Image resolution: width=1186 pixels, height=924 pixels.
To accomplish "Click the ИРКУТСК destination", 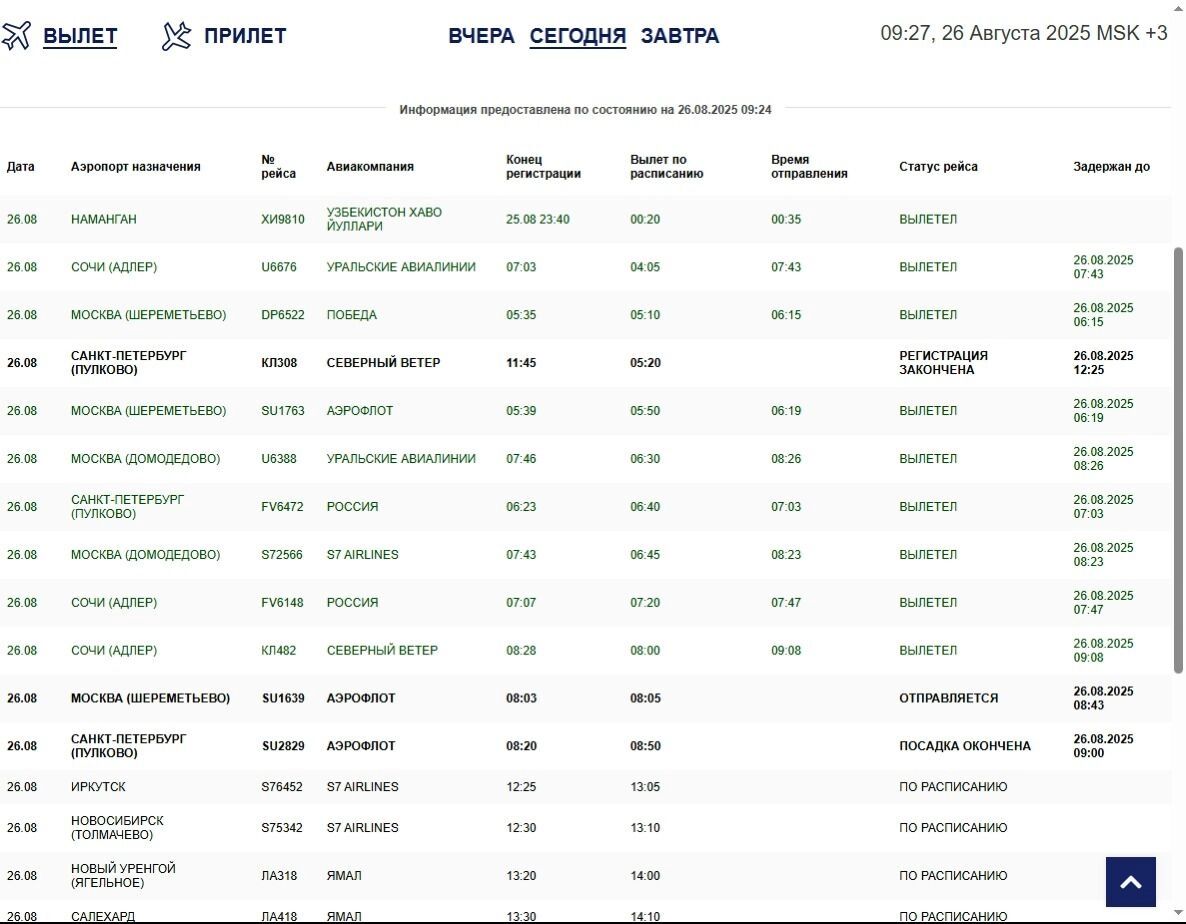I will (98, 787).
